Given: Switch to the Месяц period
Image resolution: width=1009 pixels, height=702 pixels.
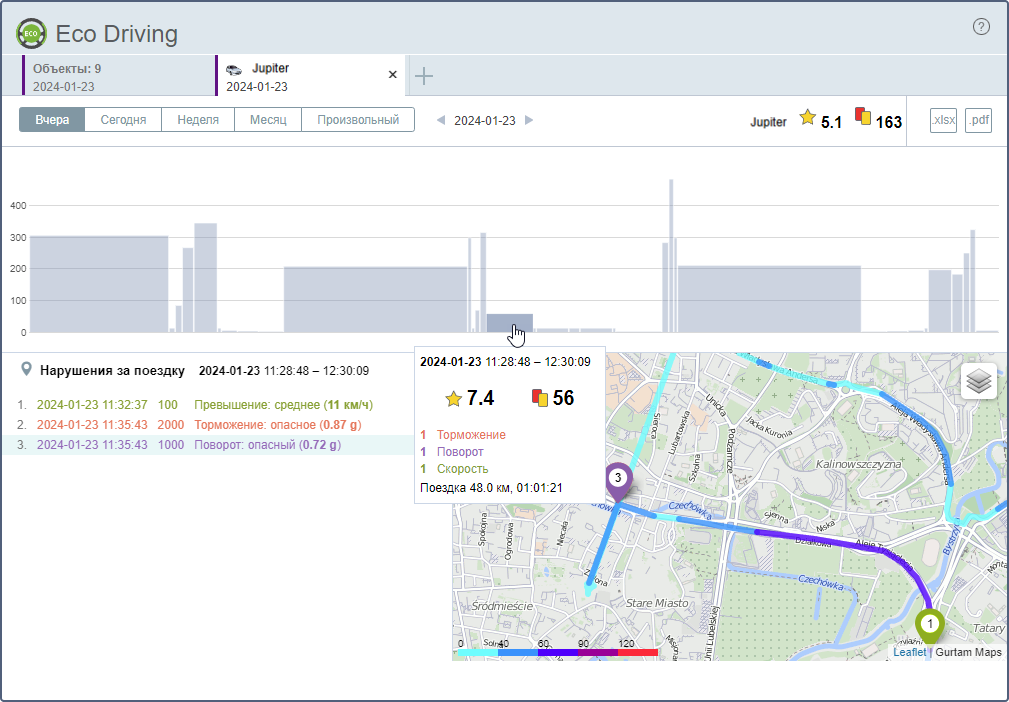Looking at the screenshot, I should [x=268, y=120].
